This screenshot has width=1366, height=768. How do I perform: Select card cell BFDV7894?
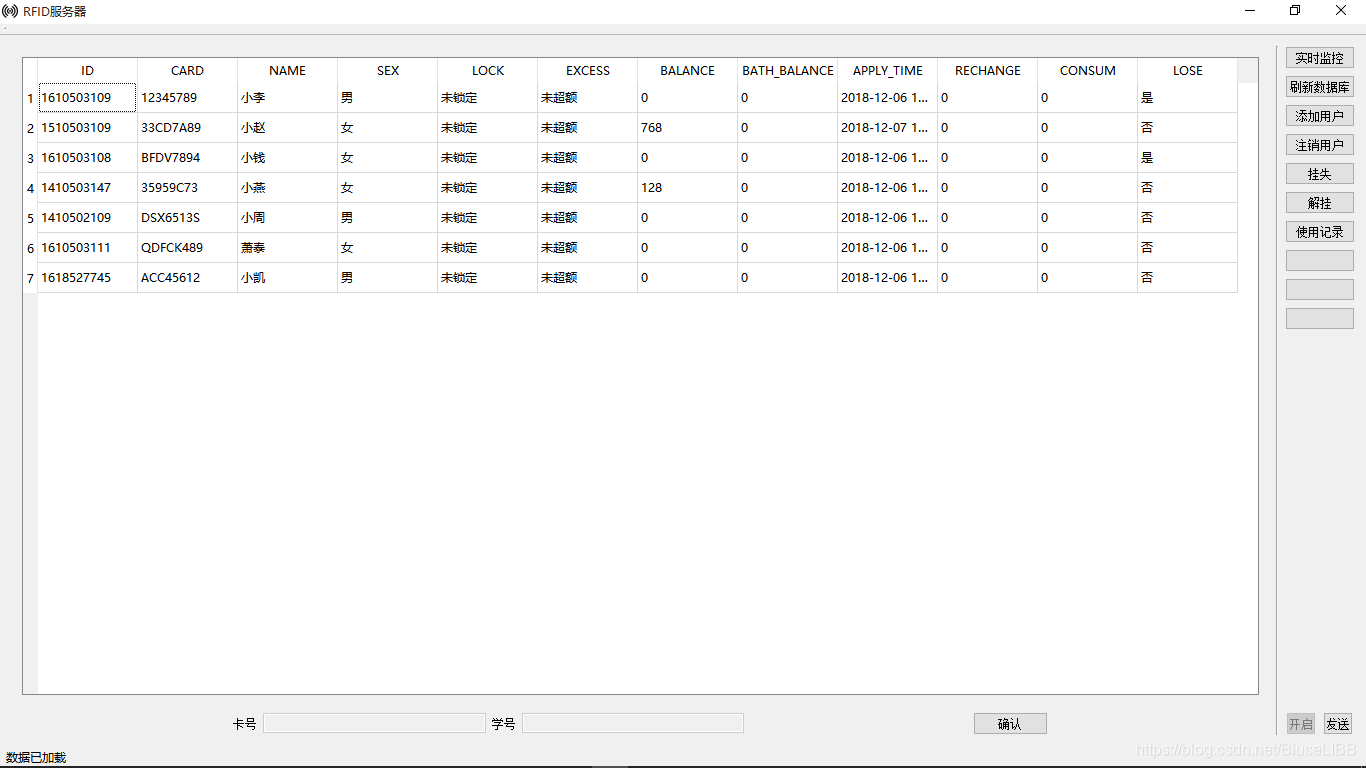point(188,158)
